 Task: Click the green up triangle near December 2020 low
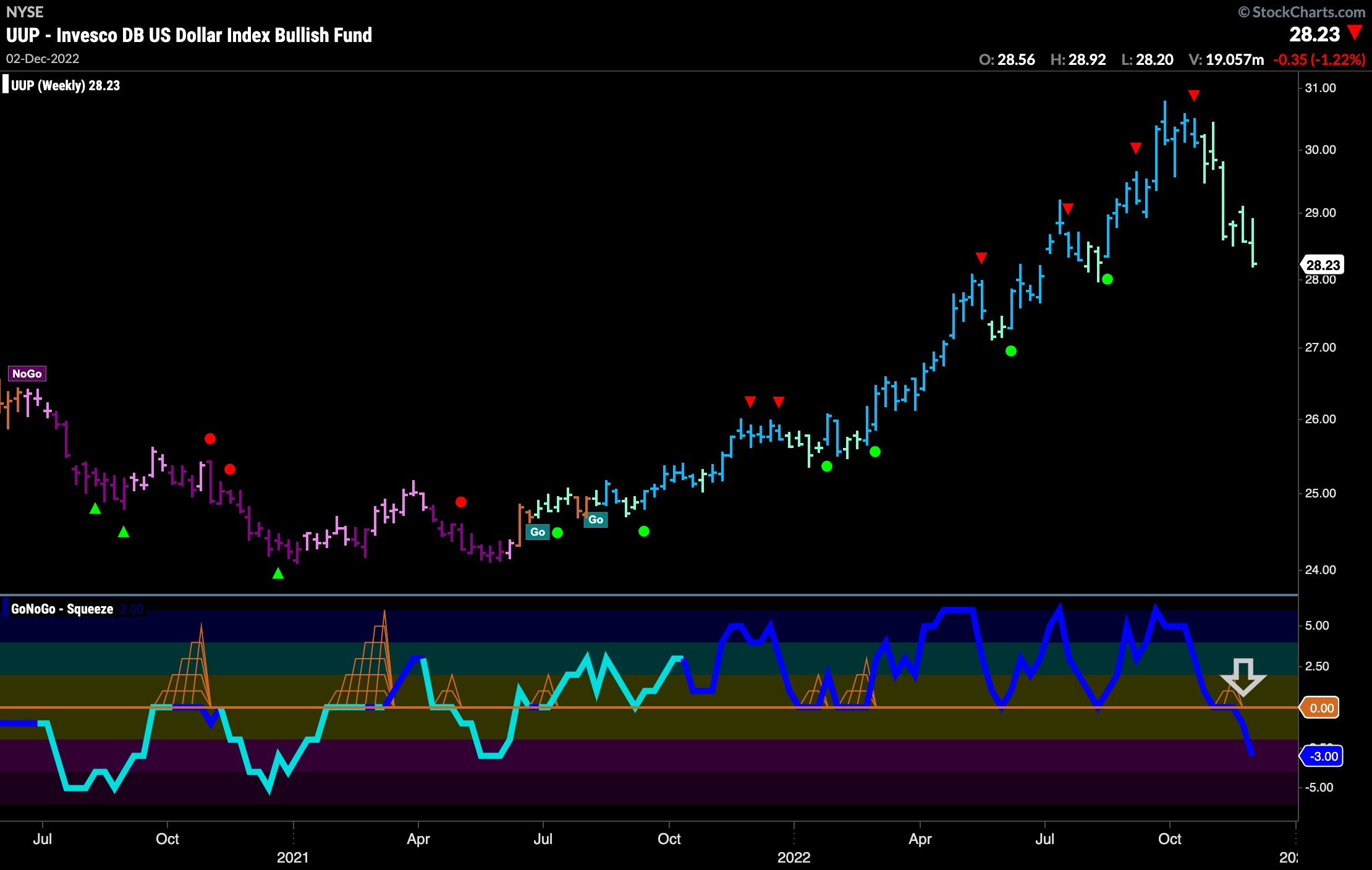tap(278, 573)
